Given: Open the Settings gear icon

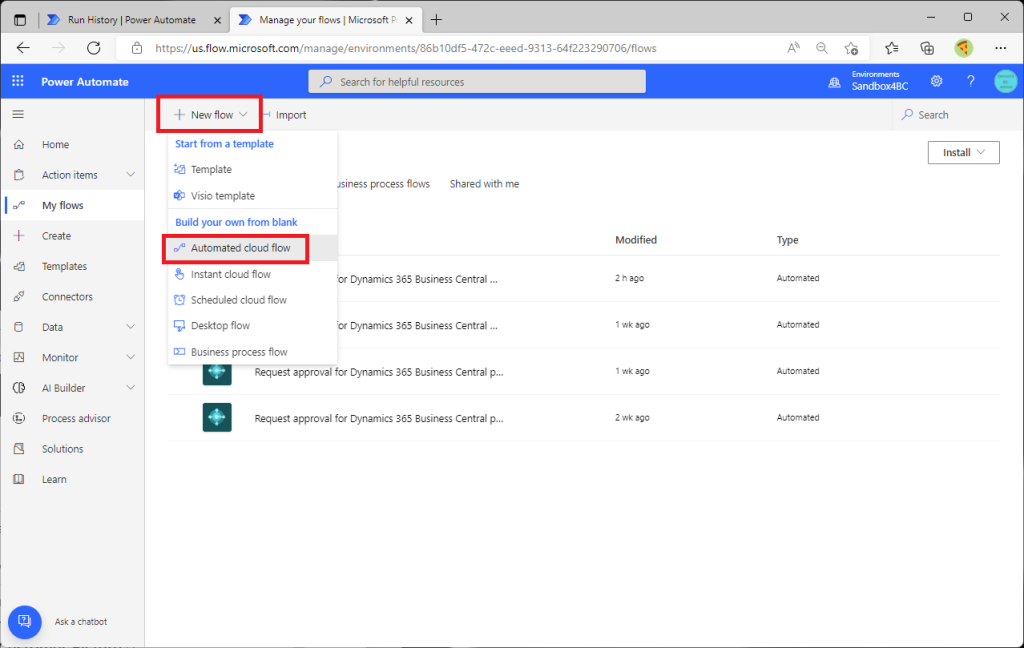Looking at the screenshot, I should pyautogui.click(x=936, y=81).
